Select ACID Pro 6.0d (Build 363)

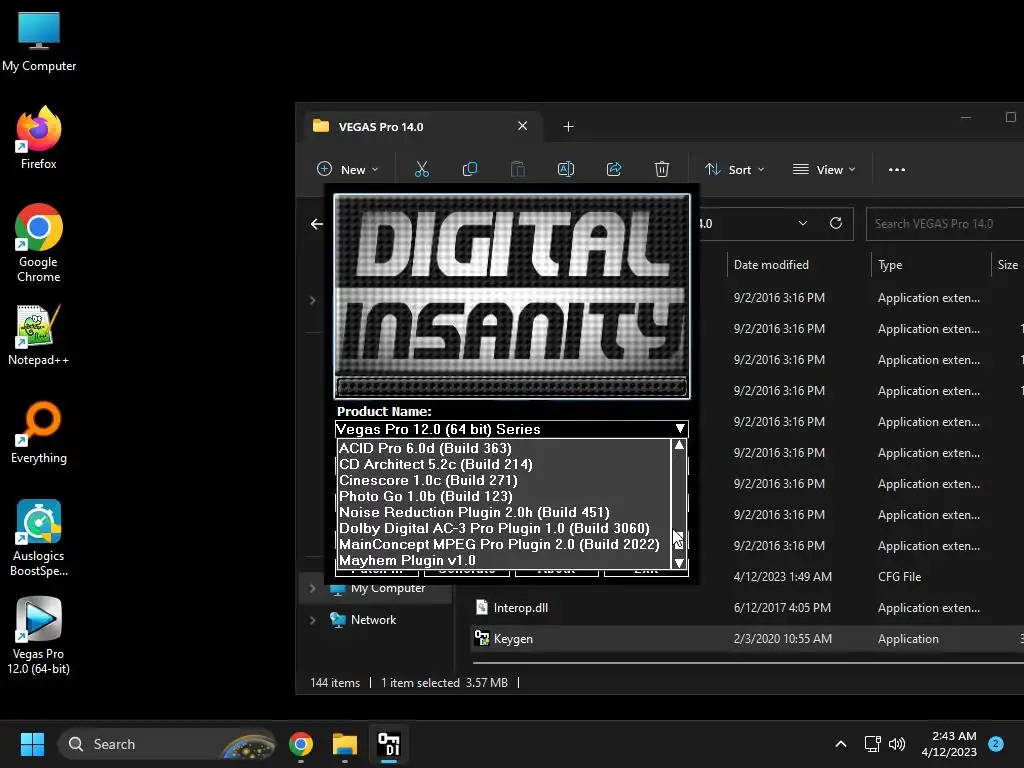504,448
